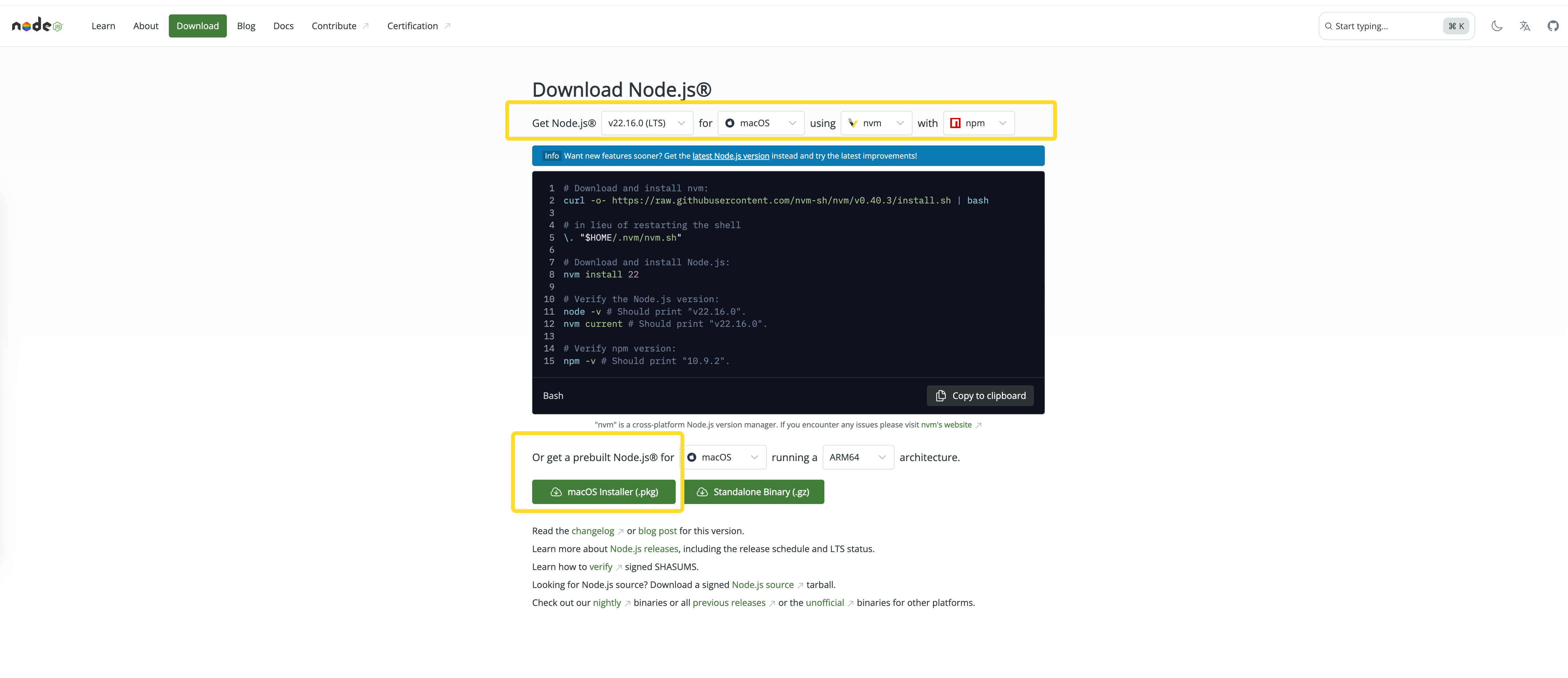1568x678 pixels.
Task: Select the Download nav tab
Action: pyautogui.click(x=197, y=26)
